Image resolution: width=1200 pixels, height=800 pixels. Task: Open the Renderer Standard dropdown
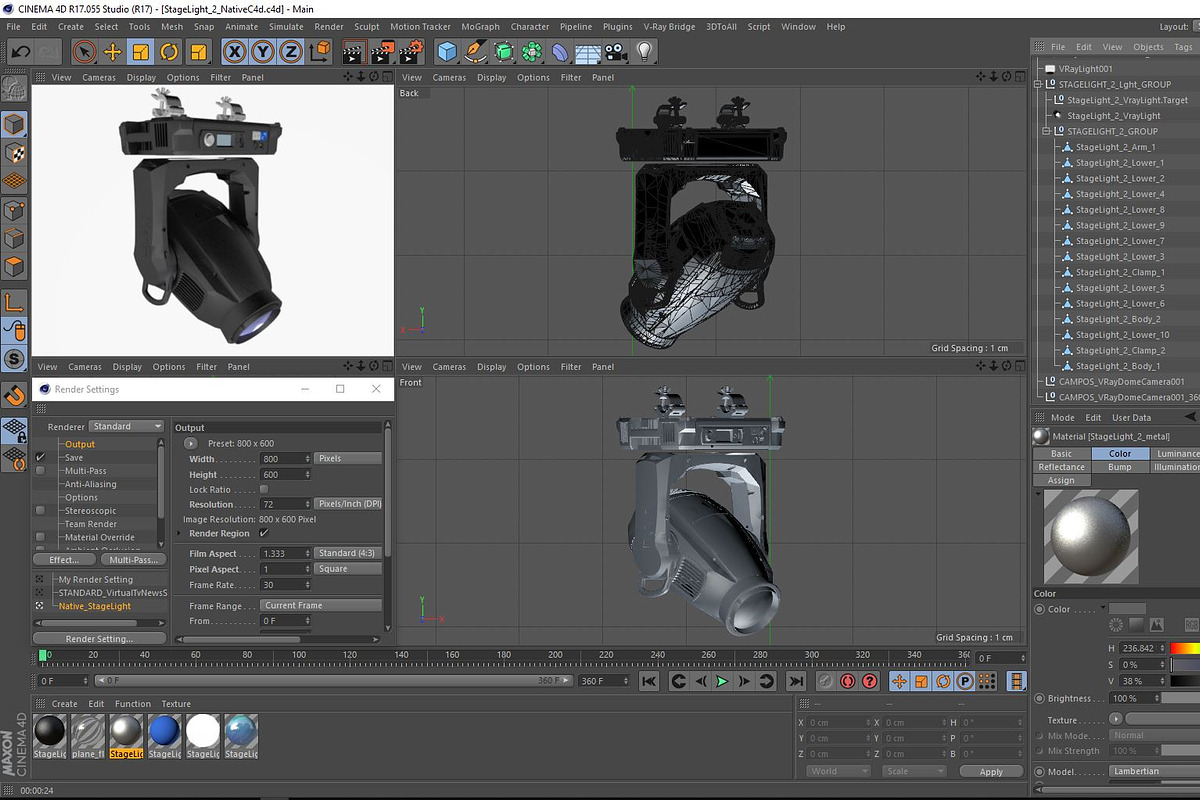click(127, 426)
